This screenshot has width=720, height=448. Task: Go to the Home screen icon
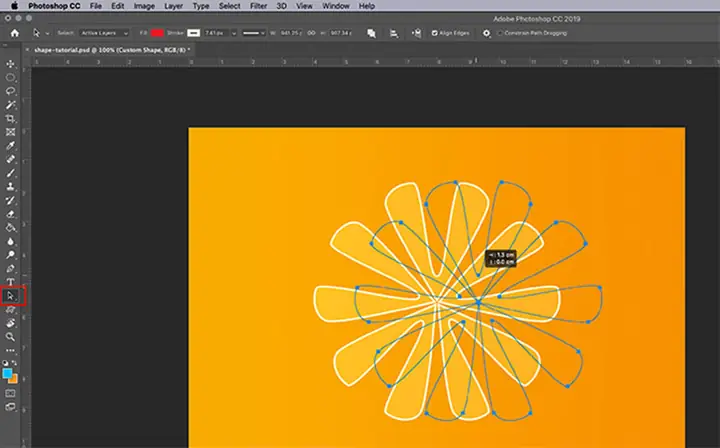point(15,33)
